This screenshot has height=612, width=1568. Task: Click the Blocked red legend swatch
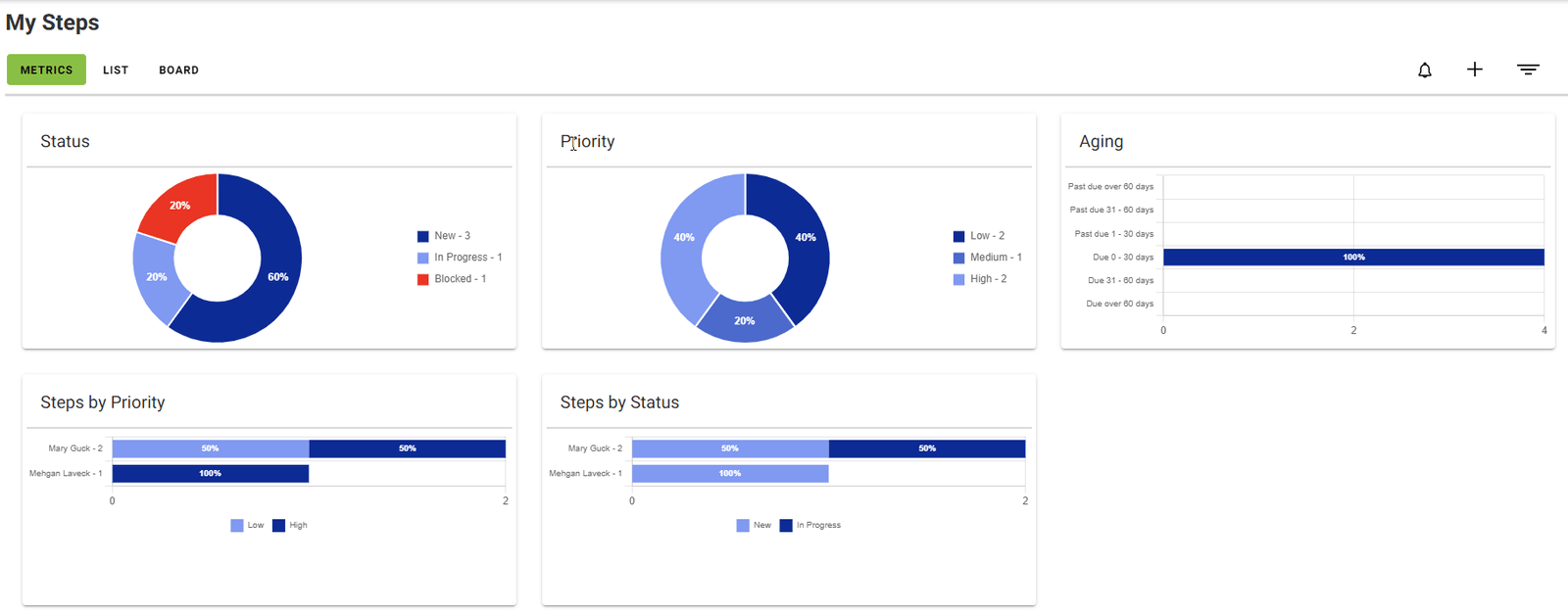[423, 279]
